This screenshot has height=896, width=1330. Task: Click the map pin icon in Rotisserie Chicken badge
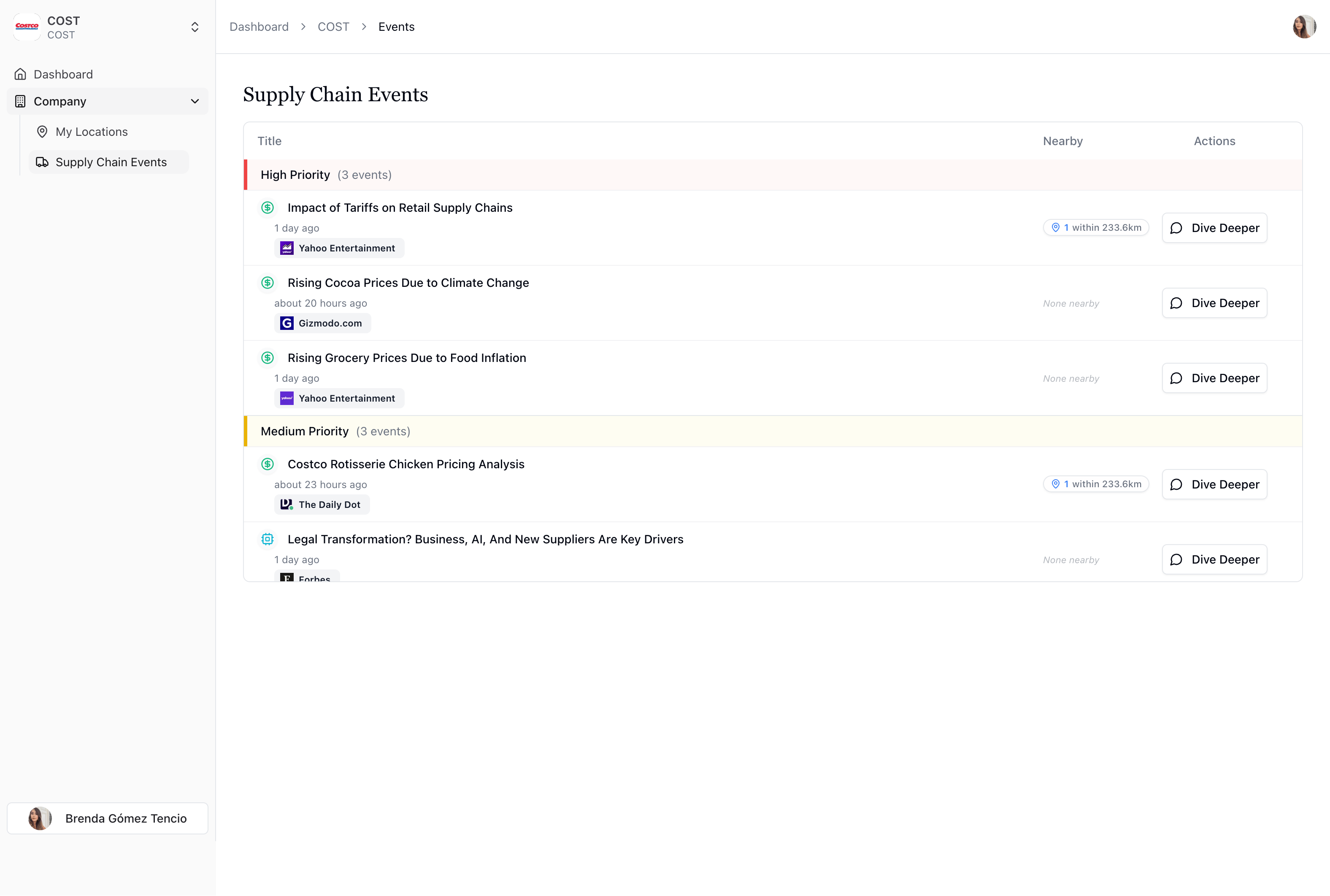[1056, 484]
